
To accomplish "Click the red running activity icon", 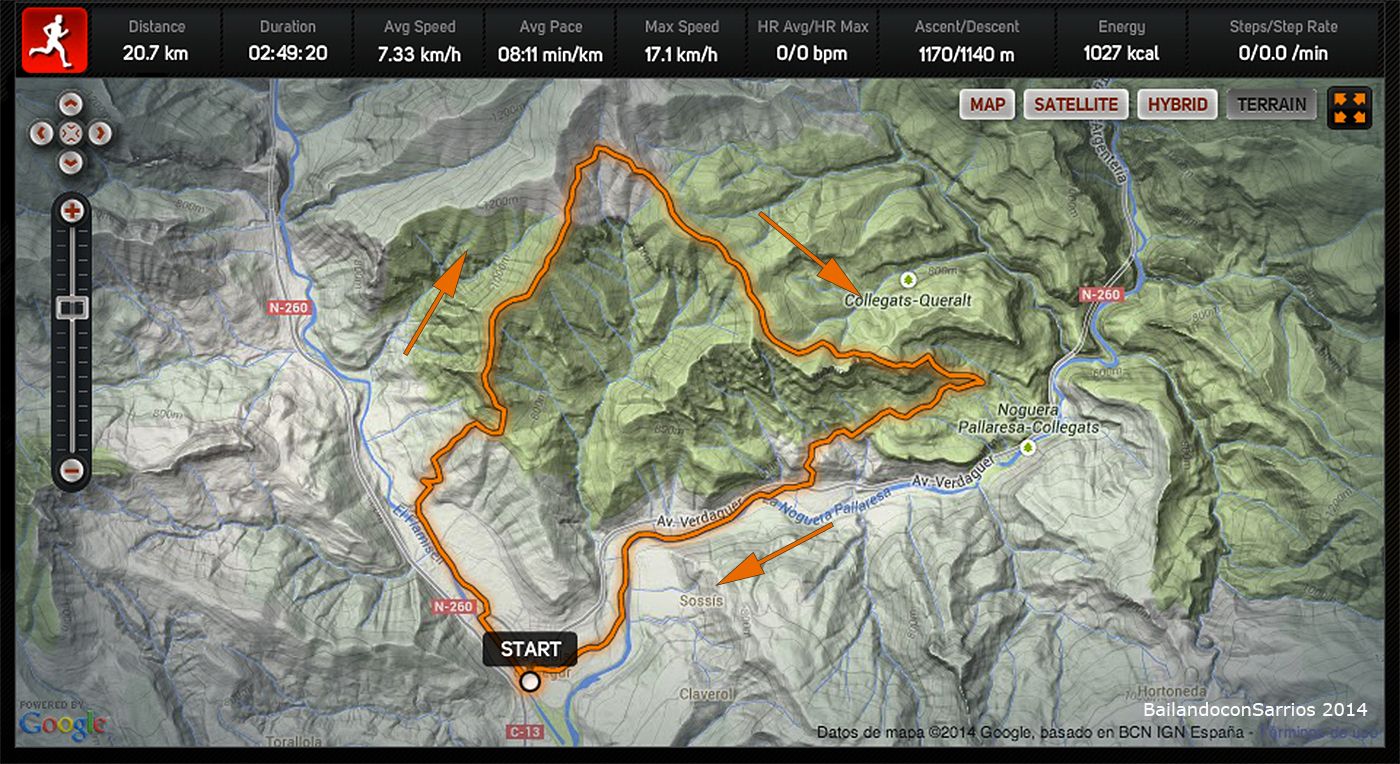I will [x=55, y=39].
